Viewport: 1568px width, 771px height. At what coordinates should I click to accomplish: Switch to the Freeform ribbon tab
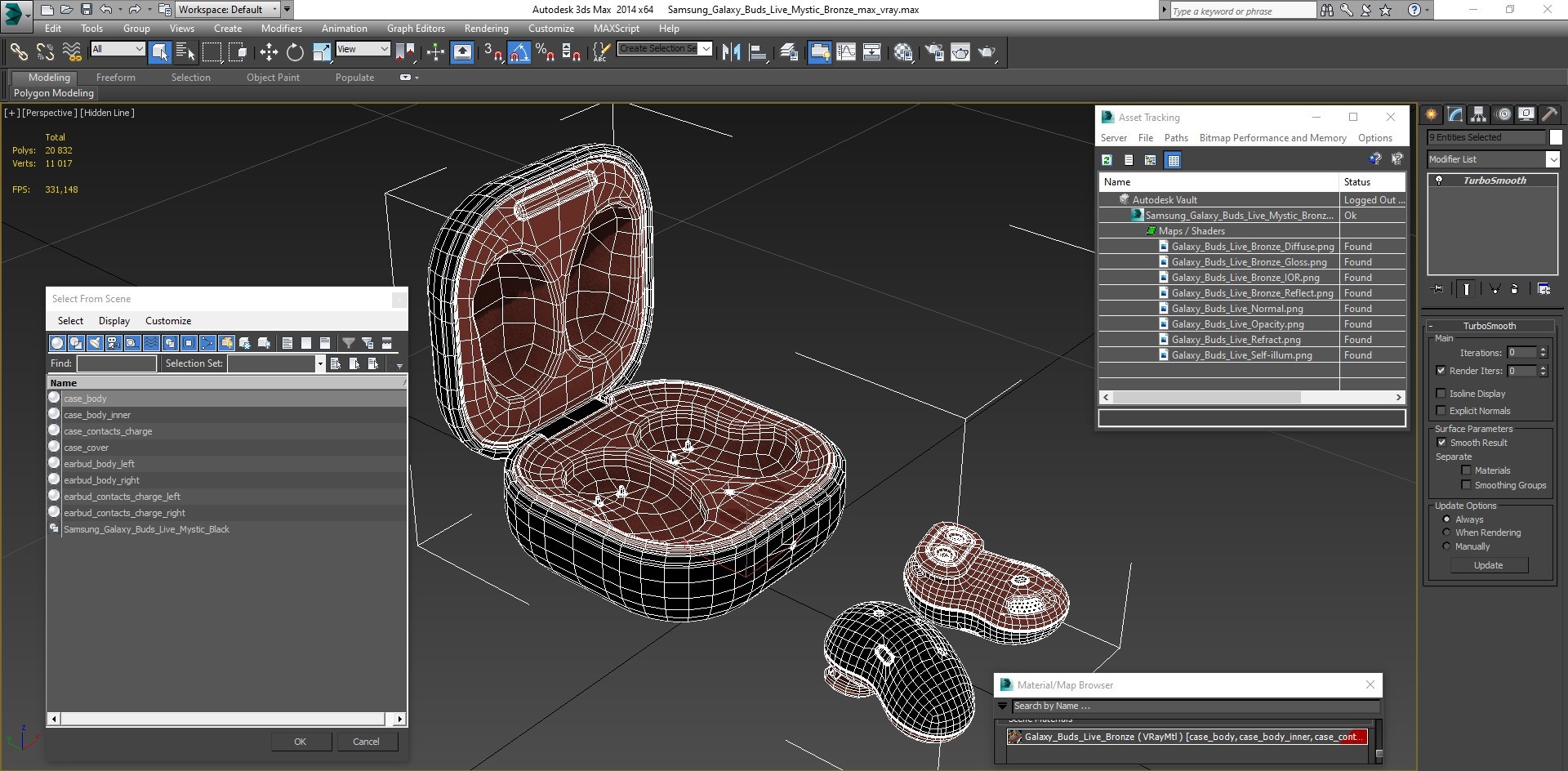click(x=115, y=78)
